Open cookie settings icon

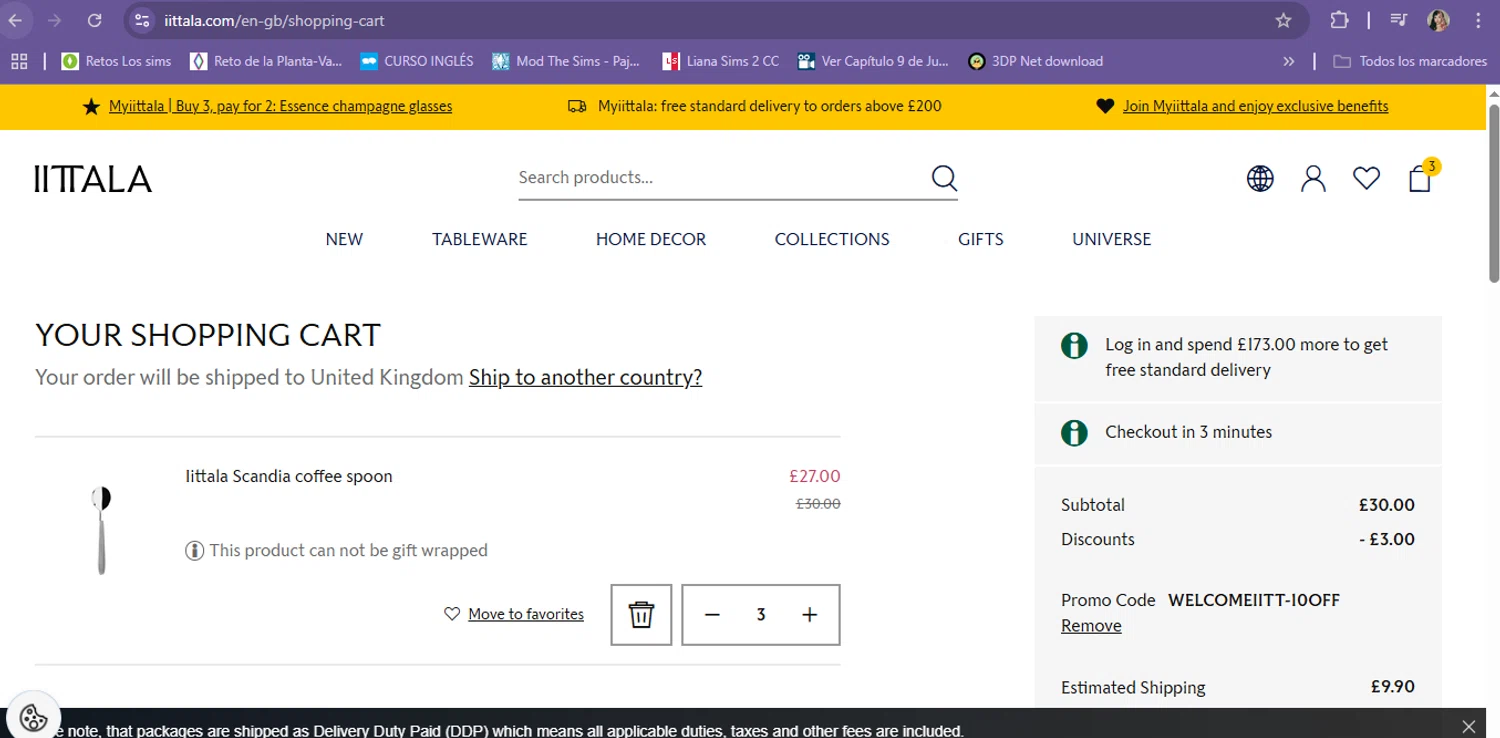33,717
